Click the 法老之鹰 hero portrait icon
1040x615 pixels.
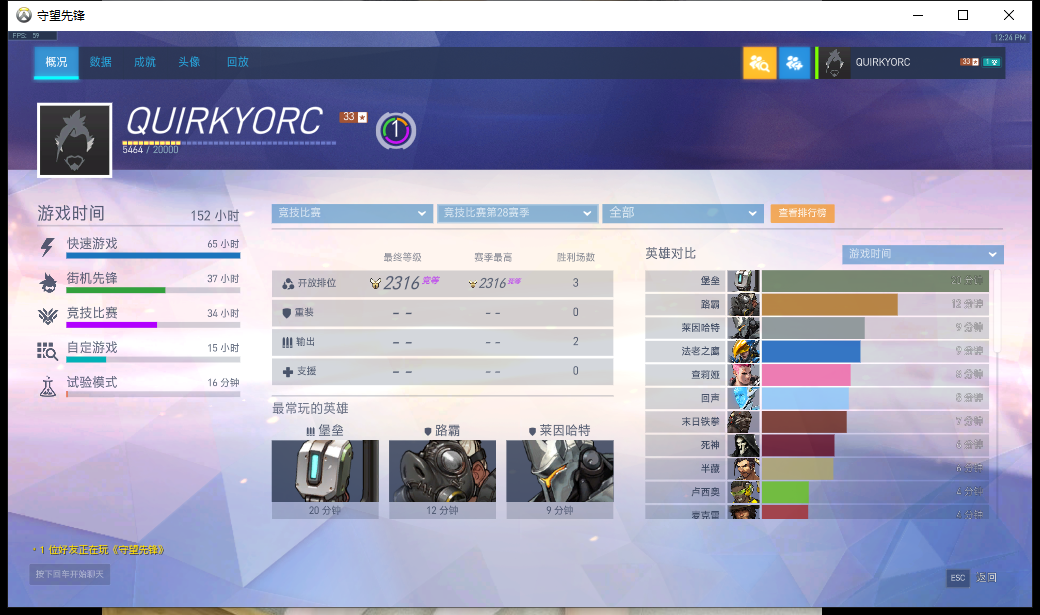(x=744, y=351)
